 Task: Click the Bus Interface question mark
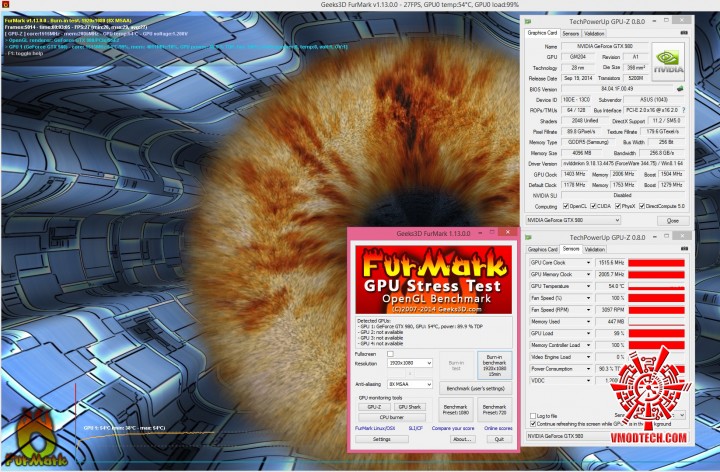683,110
